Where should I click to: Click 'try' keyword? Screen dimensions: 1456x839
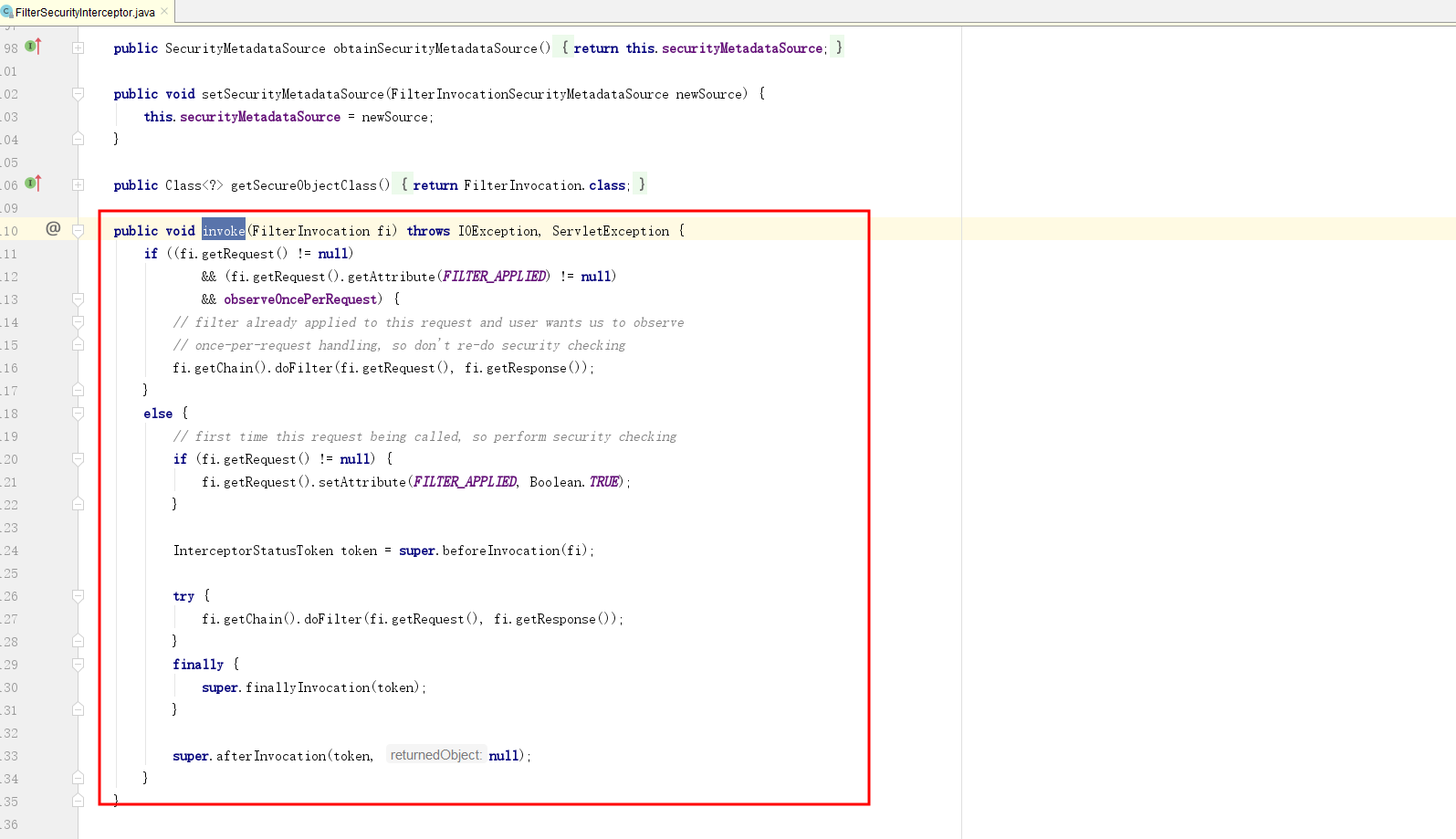pos(183,596)
